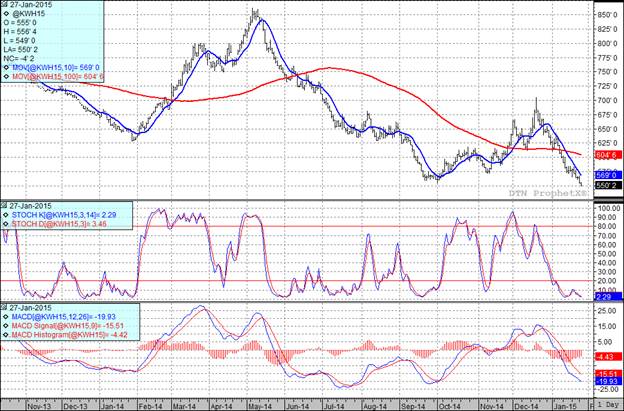Click the Dec-14 label on the time axis

click(x=527, y=406)
